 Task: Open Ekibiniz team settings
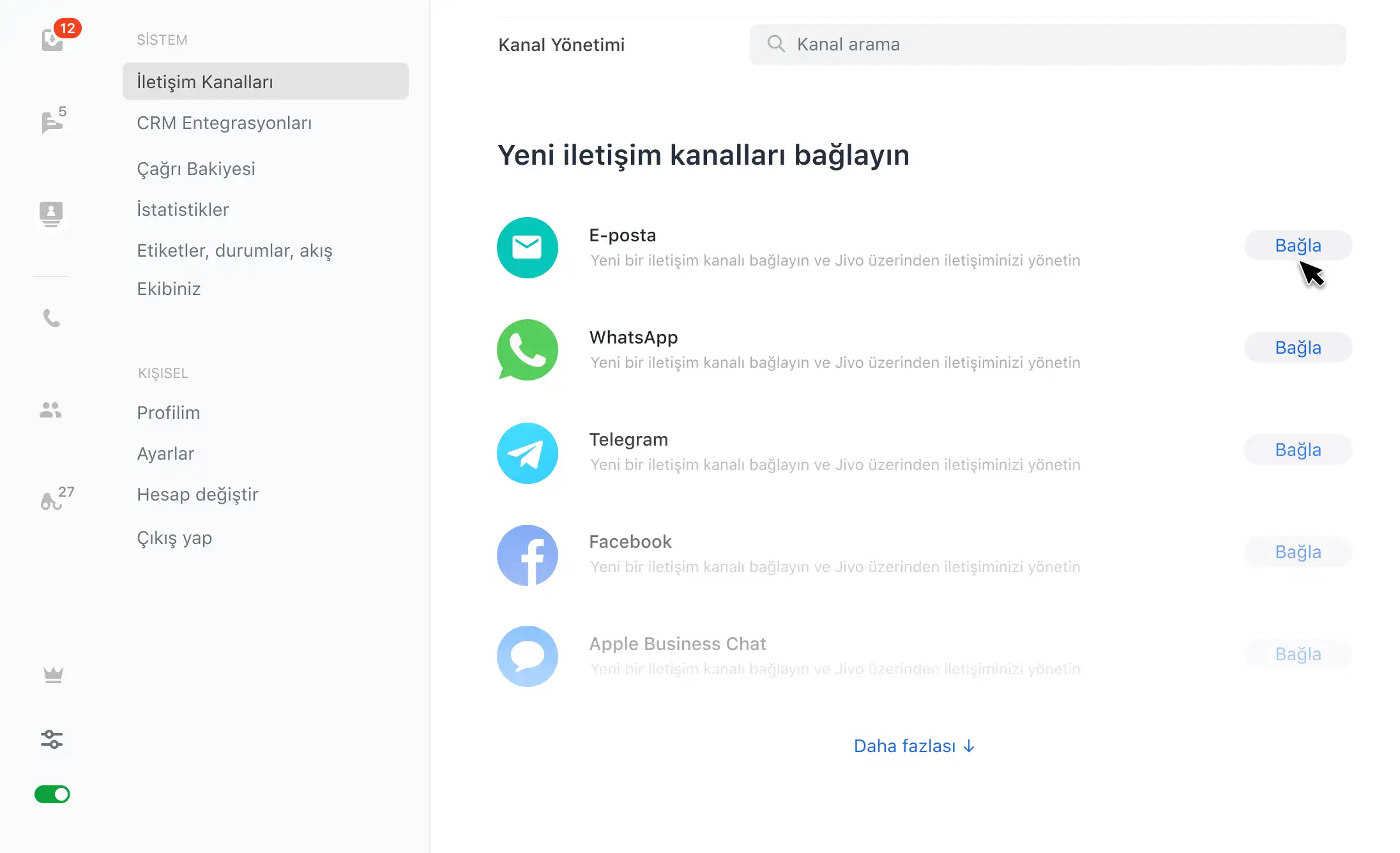(x=169, y=289)
